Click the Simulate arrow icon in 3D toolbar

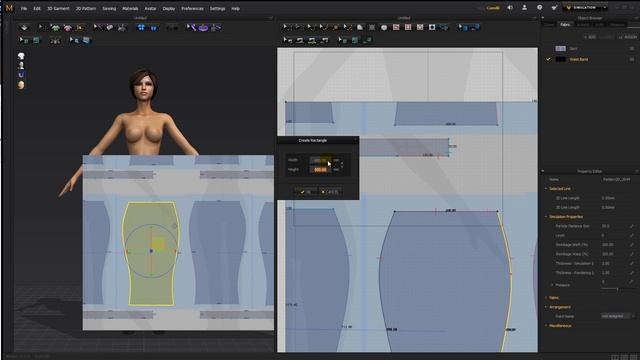tap(24, 27)
